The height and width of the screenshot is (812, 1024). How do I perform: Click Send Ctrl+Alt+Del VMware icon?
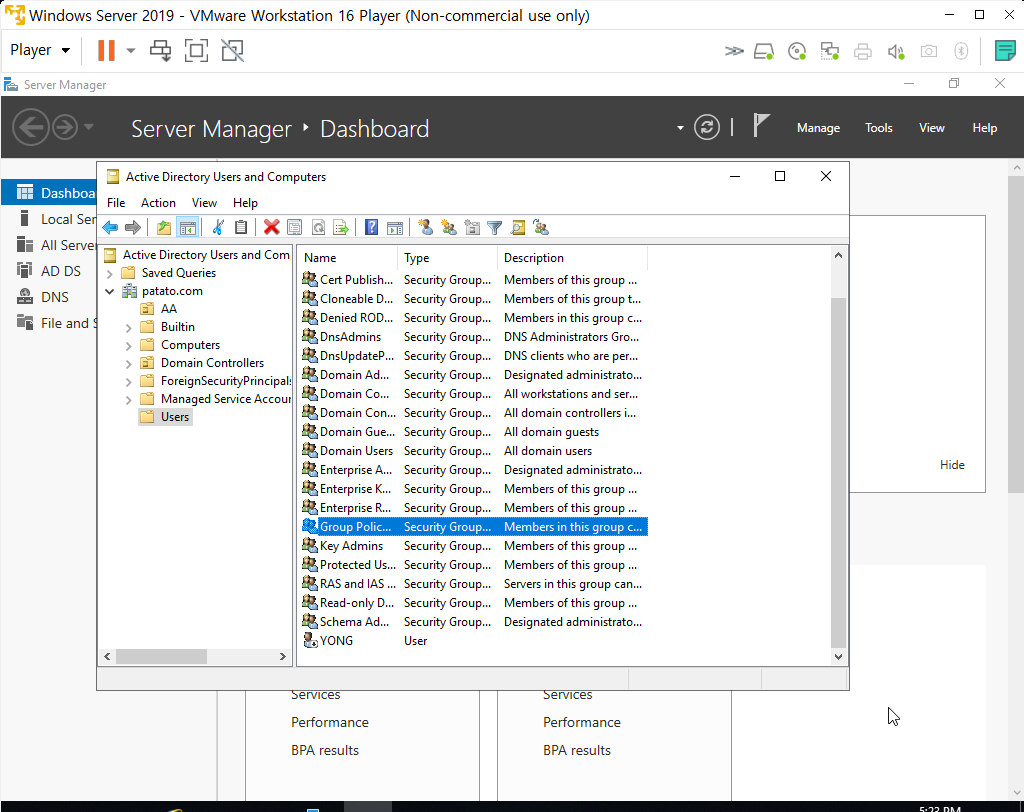161,50
